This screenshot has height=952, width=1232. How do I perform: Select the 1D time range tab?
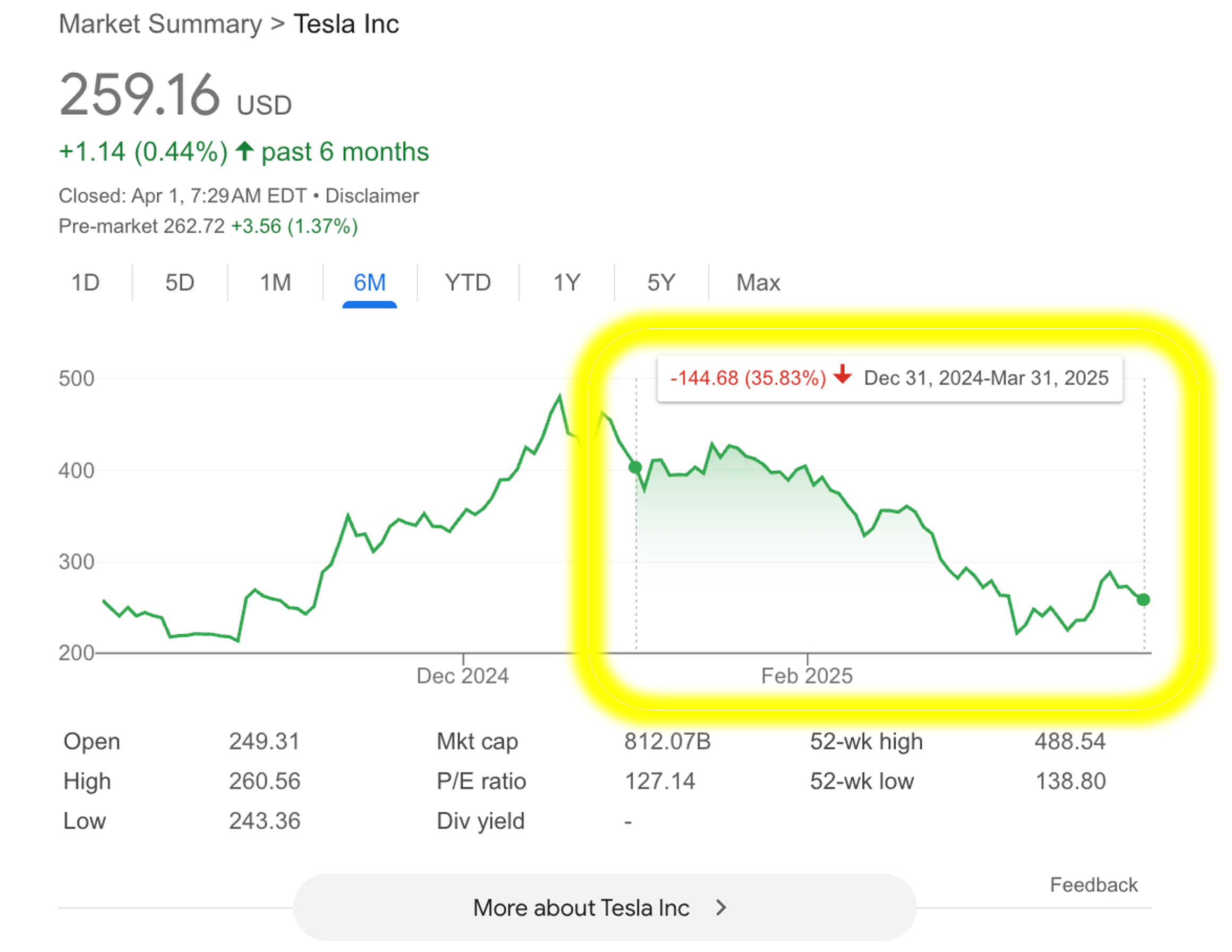point(85,283)
